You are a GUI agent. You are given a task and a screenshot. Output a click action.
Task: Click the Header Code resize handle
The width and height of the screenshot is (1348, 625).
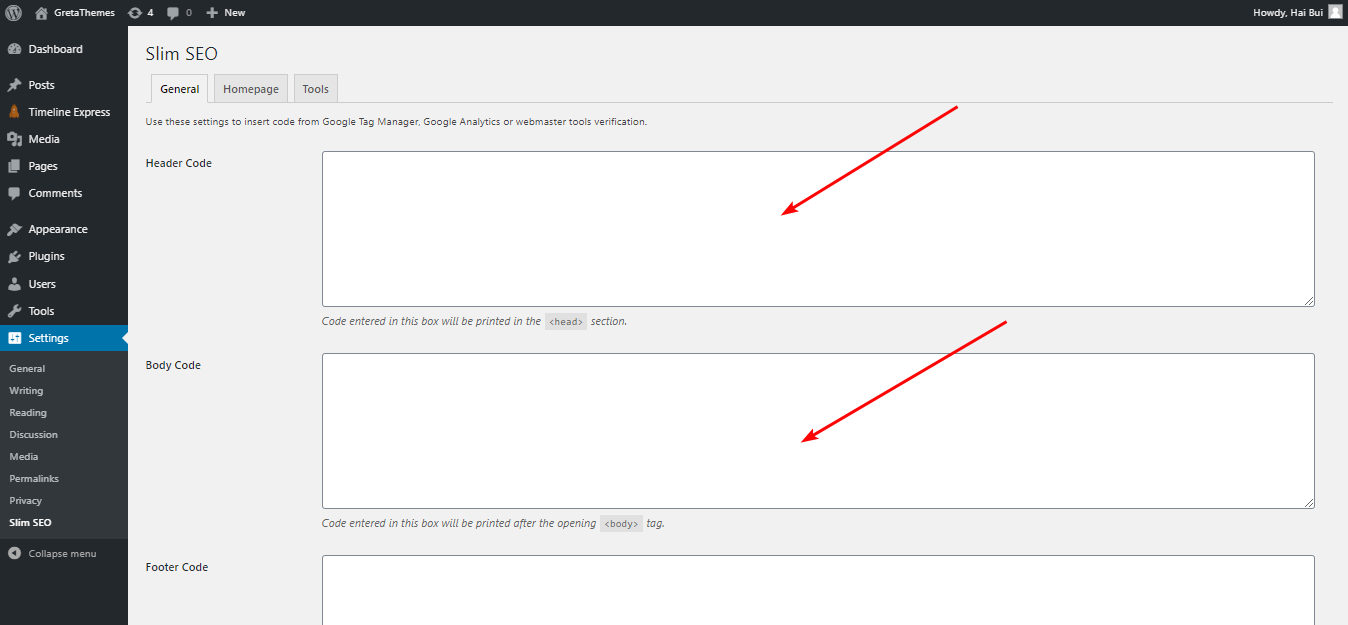(1309, 301)
